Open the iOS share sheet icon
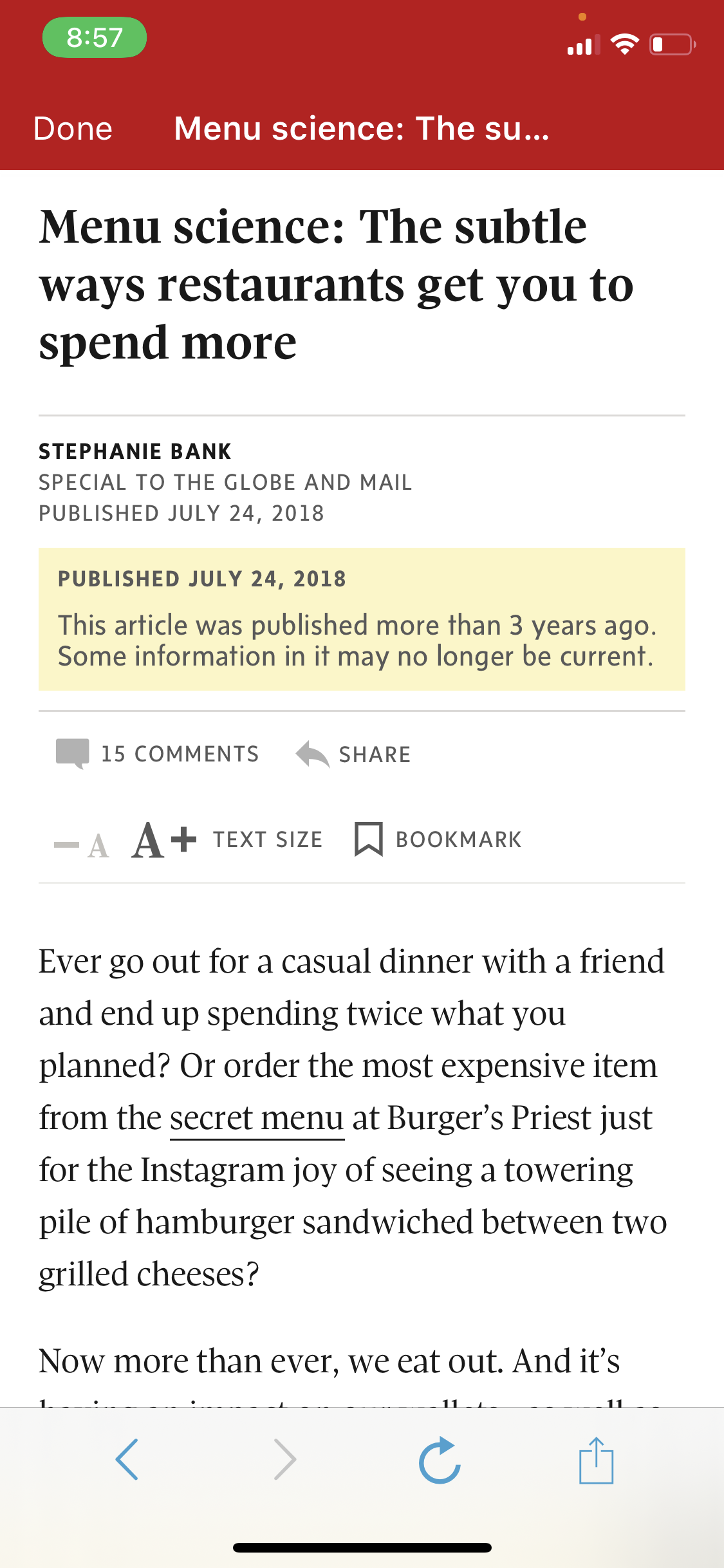724x1568 pixels. pyautogui.click(x=597, y=1460)
